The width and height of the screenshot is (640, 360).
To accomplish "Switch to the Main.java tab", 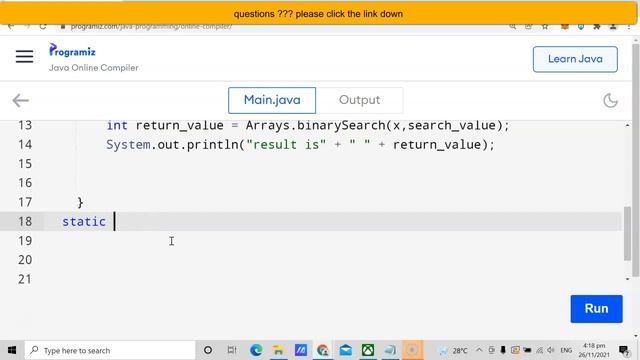I will click(272, 100).
